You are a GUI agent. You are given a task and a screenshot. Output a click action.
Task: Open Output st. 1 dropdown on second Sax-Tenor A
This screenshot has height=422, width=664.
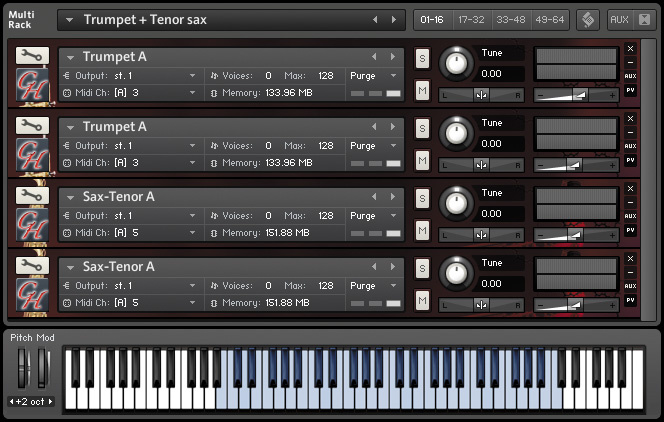point(192,286)
